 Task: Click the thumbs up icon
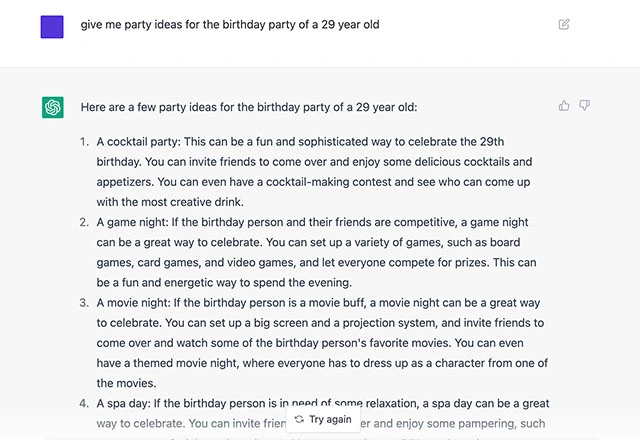[565, 105]
